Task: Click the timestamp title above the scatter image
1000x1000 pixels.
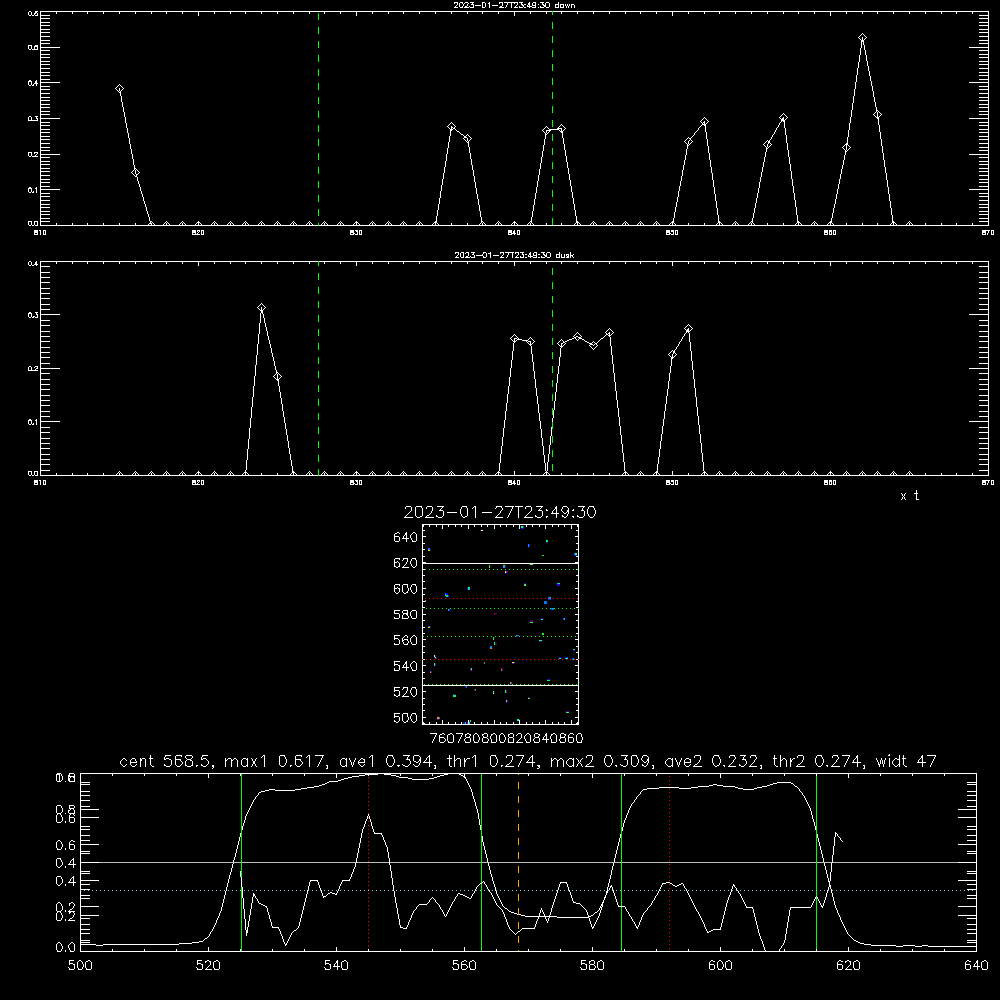Action: point(500,512)
